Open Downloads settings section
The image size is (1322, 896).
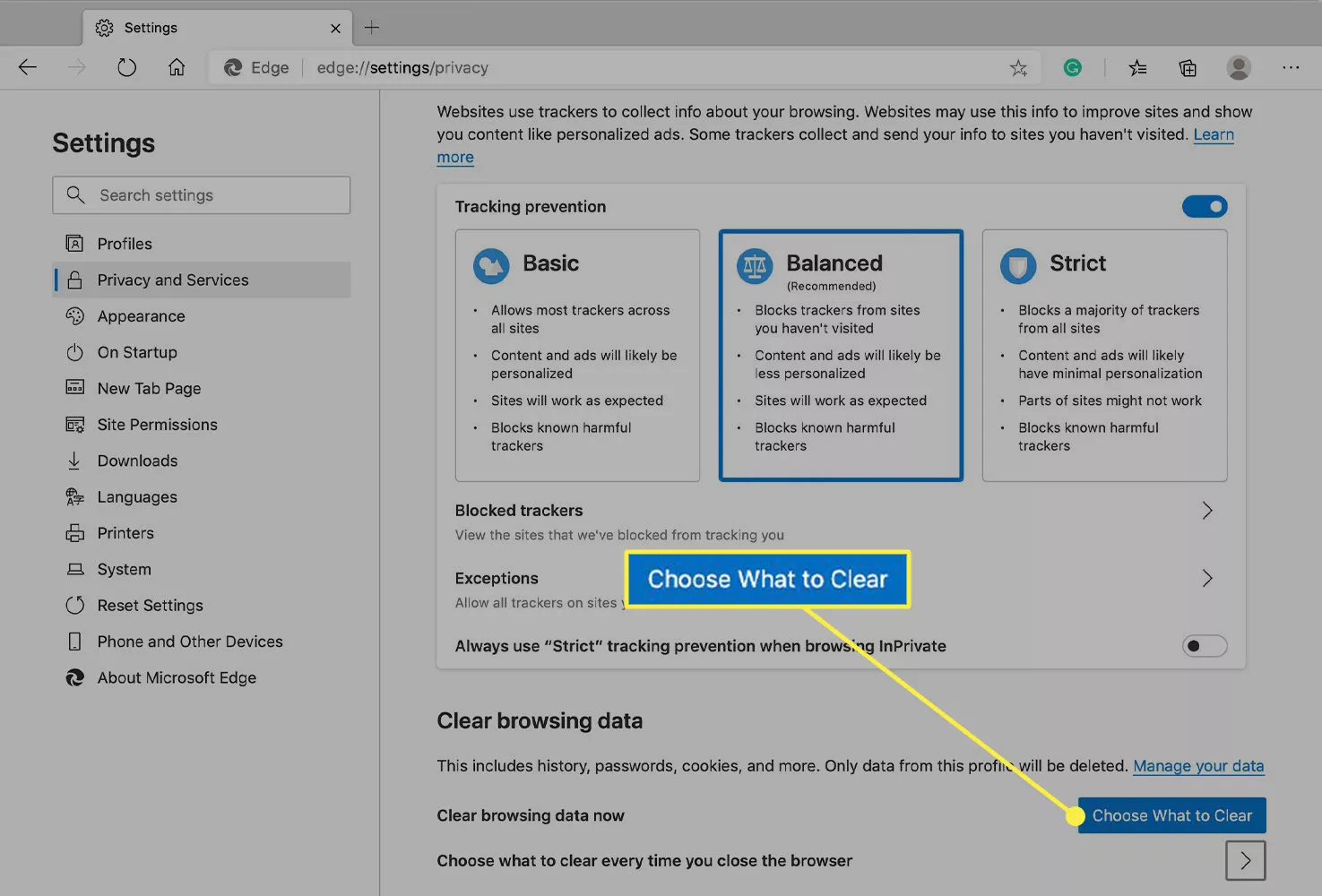point(202,461)
